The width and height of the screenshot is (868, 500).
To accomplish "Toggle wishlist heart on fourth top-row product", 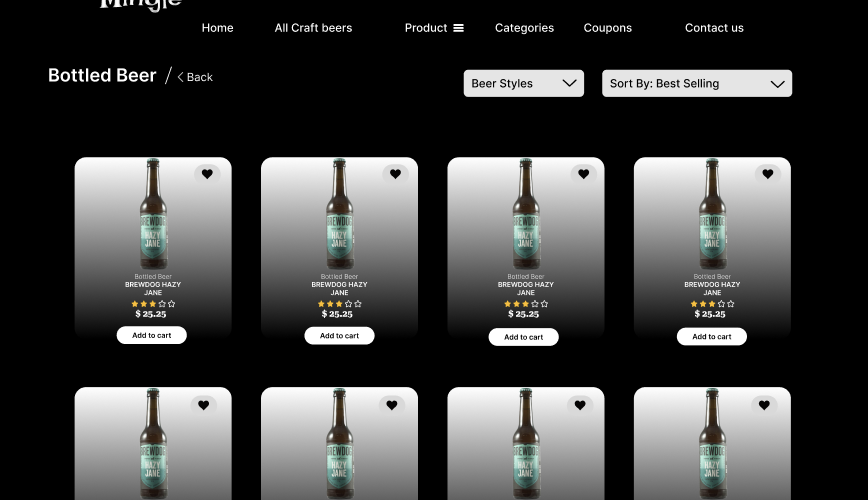I will pyautogui.click(x=768, y=174).
